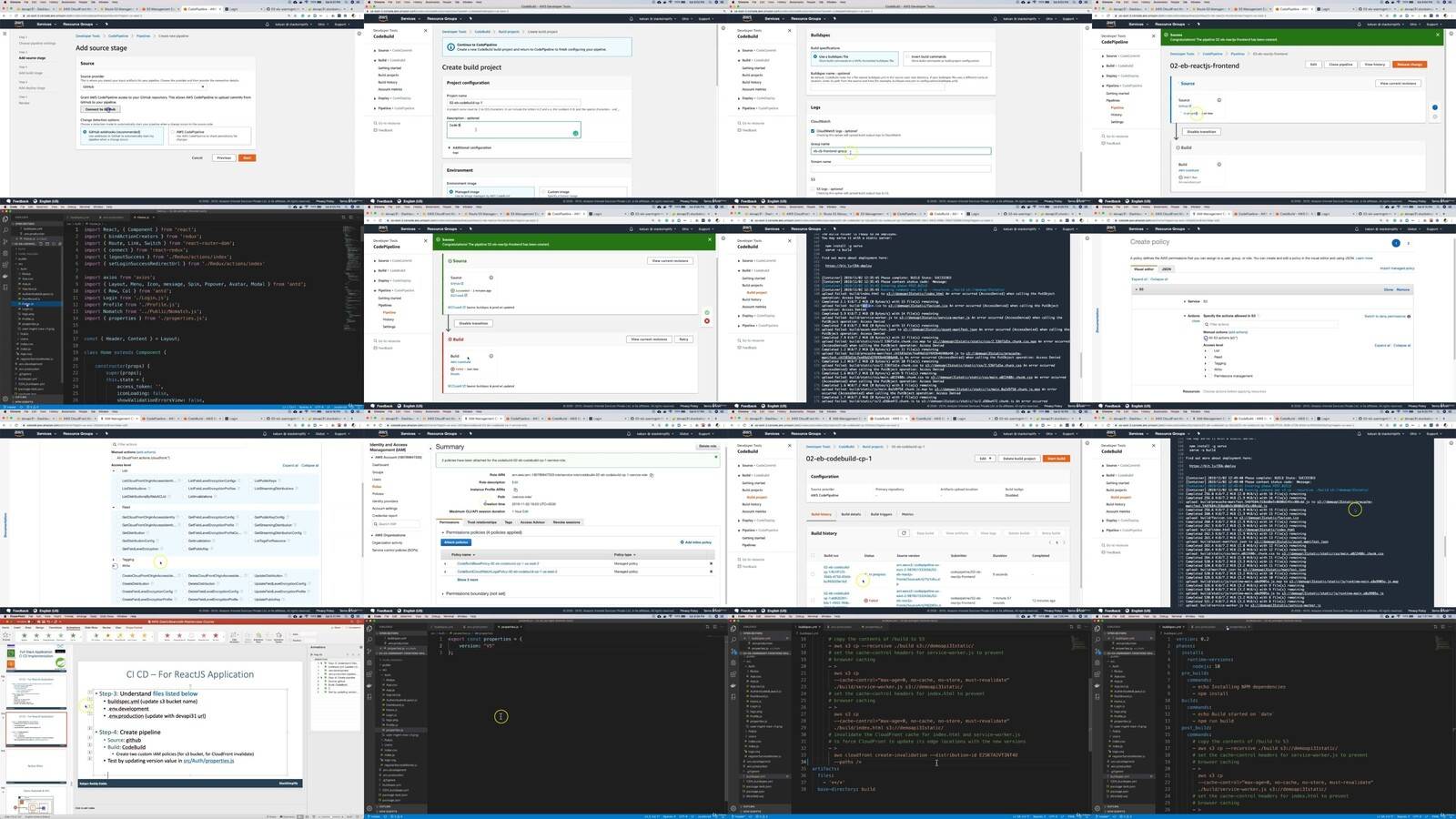Click the Stream name input field
This screenshot has height=819, width=1456.
tap(900, 168)
